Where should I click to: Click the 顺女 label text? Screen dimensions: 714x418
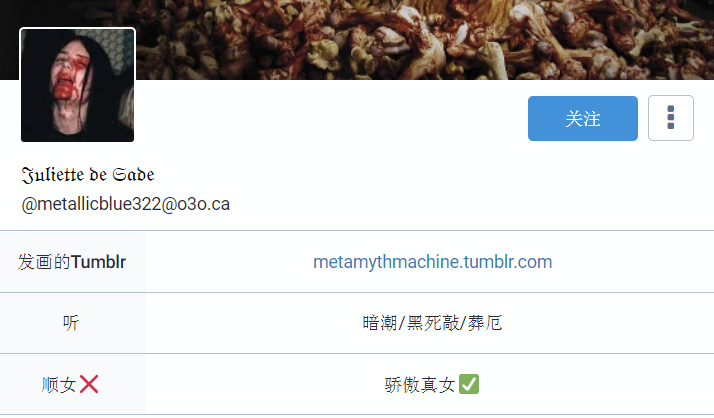[x=59, y=385]
